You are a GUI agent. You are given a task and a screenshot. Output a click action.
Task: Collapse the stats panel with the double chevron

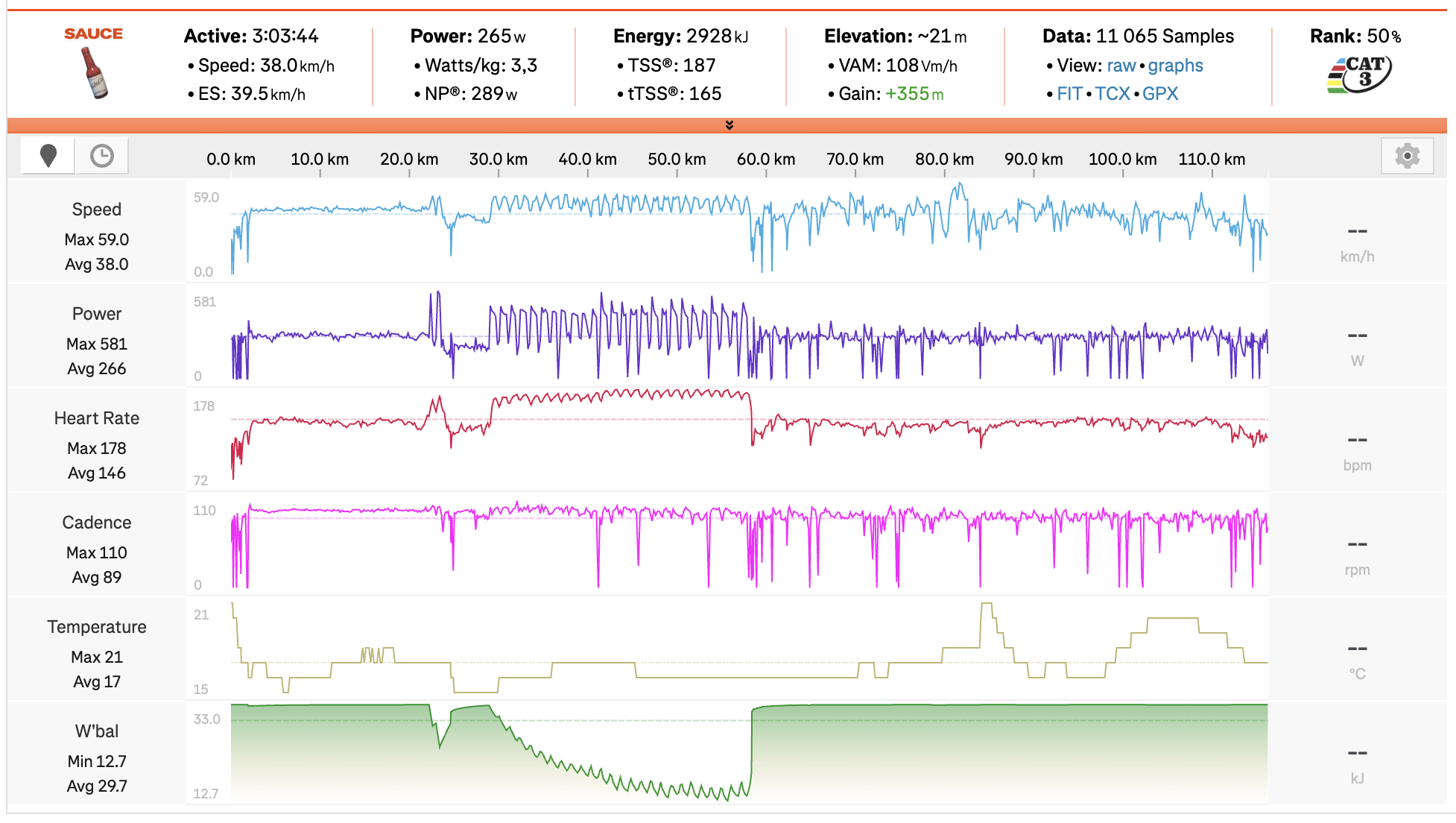[x=729, y=125]
